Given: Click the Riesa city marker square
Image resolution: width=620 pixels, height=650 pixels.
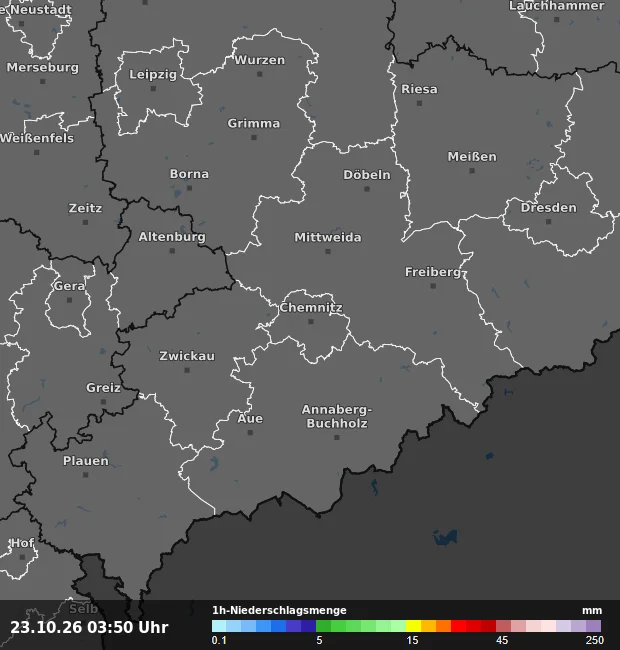Looking at the screenshot, I should [419, 103].
